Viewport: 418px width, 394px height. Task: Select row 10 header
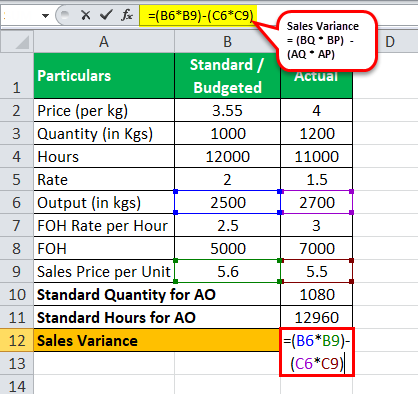coord(17,294)
